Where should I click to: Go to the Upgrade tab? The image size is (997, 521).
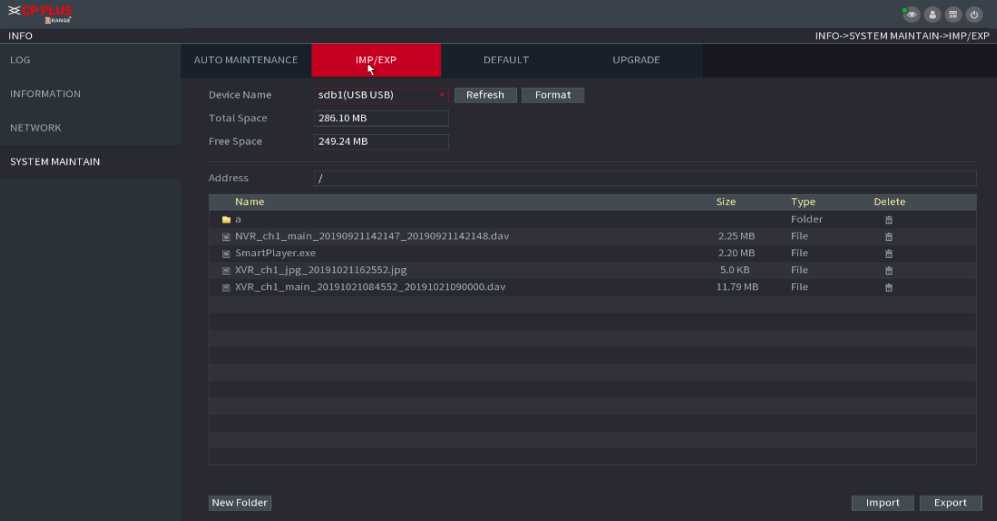636,60
